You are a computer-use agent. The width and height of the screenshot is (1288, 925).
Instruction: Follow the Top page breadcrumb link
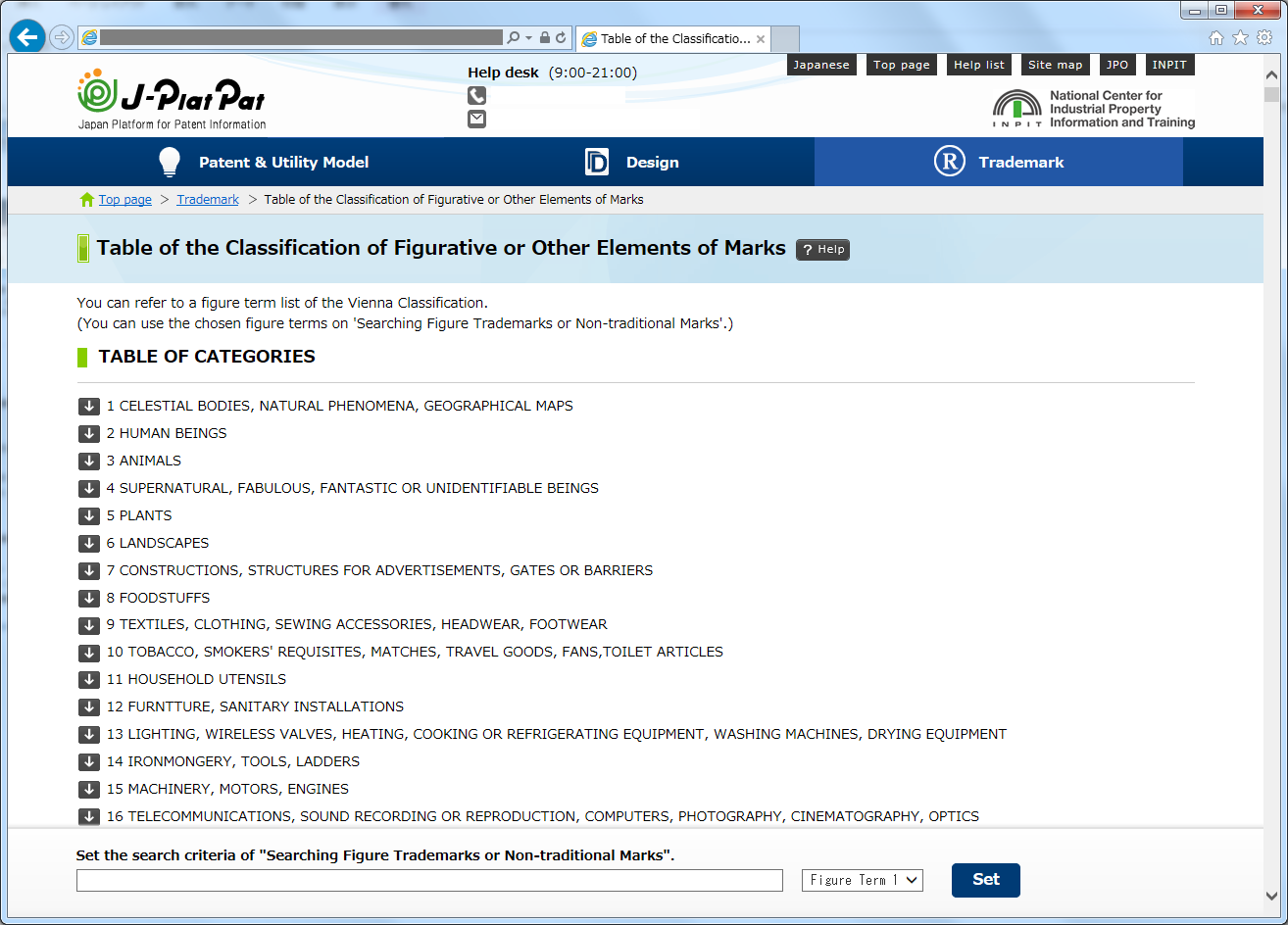(124, 200)
